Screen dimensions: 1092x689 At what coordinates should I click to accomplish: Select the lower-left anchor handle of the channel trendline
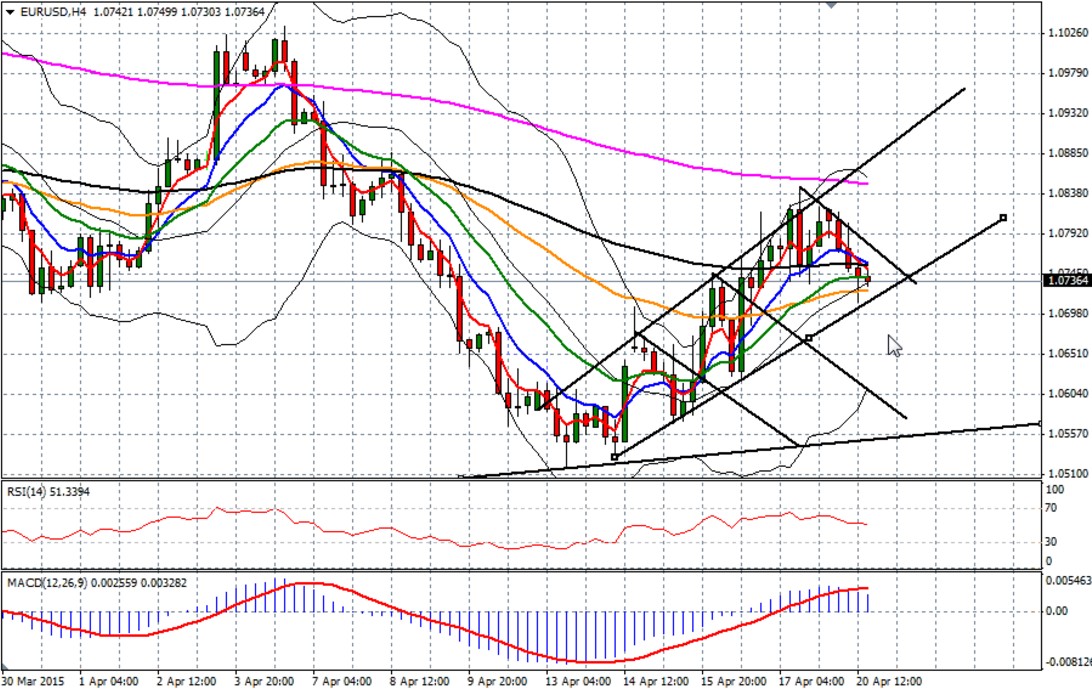614,457
